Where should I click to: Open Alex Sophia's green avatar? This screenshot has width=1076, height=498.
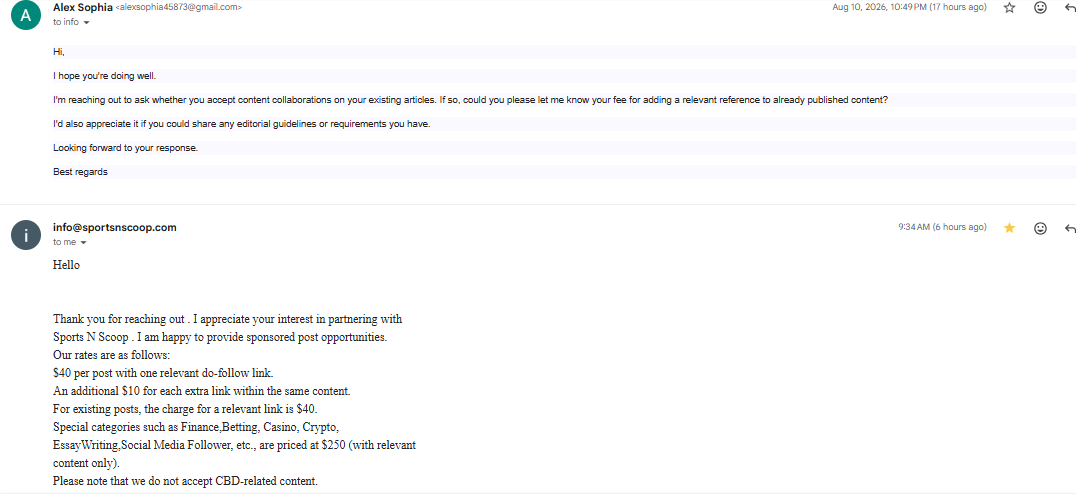(x=26, y=14)
